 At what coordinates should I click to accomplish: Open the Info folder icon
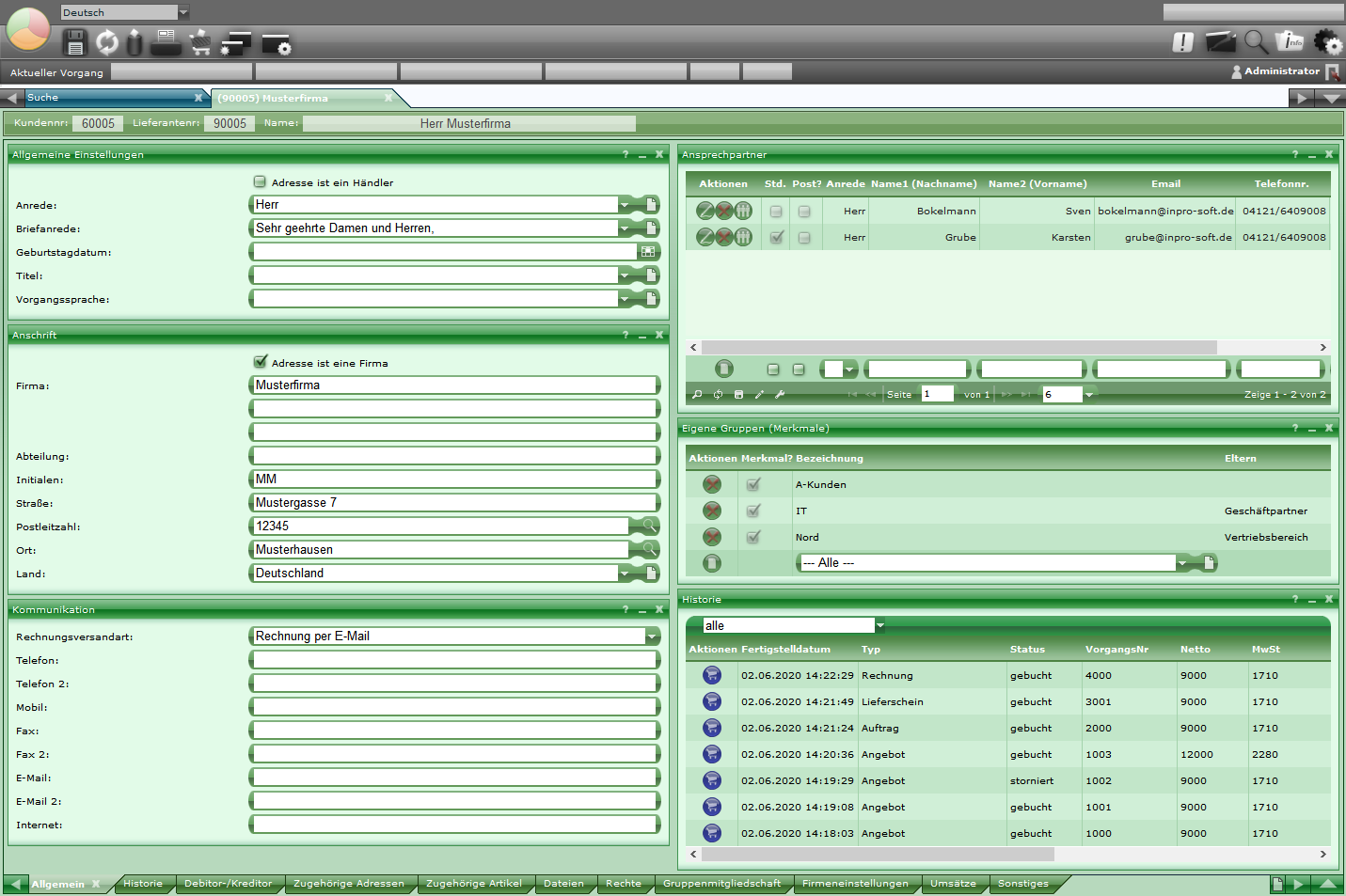click(1290, 41)
